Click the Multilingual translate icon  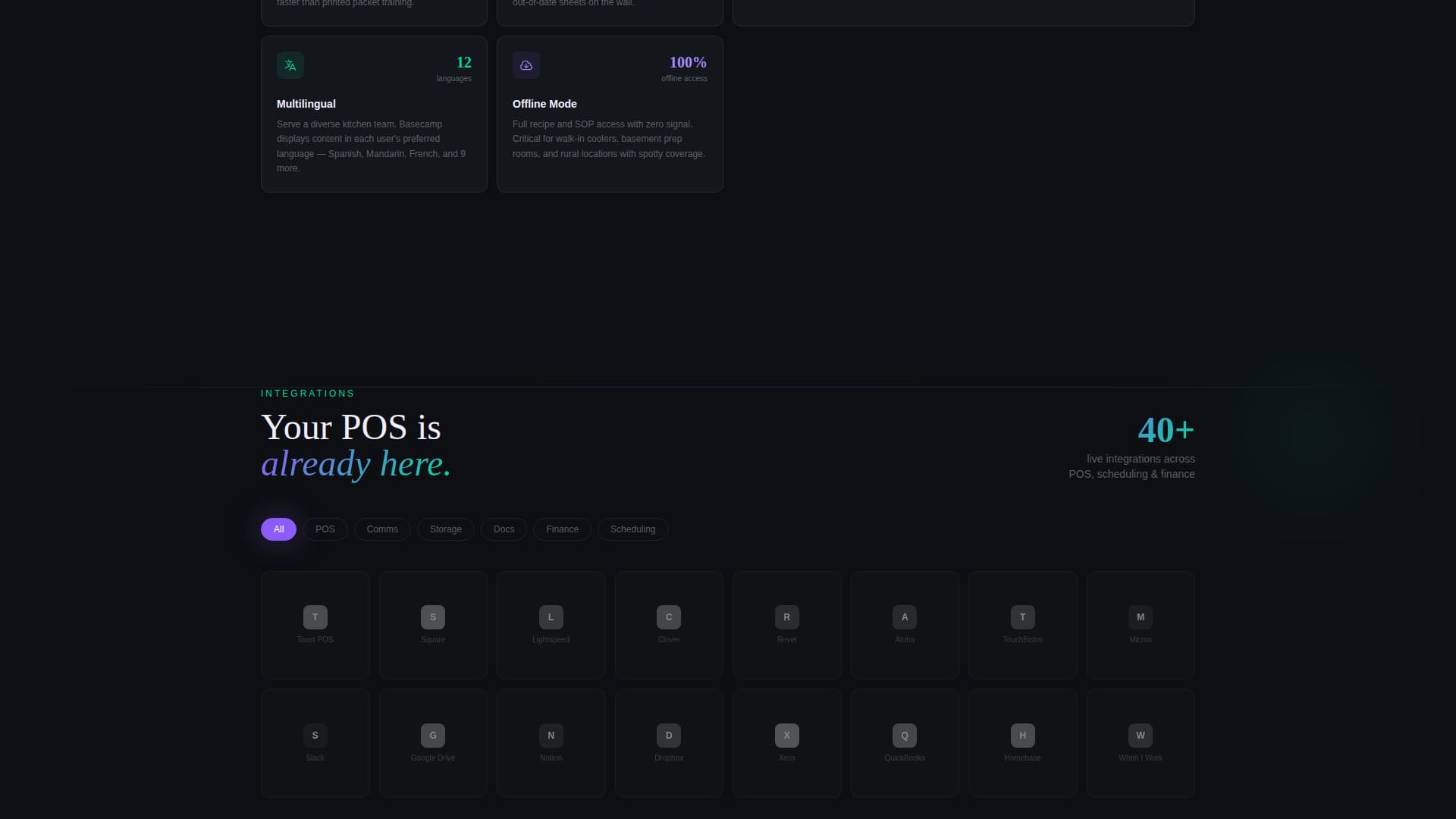290,65
